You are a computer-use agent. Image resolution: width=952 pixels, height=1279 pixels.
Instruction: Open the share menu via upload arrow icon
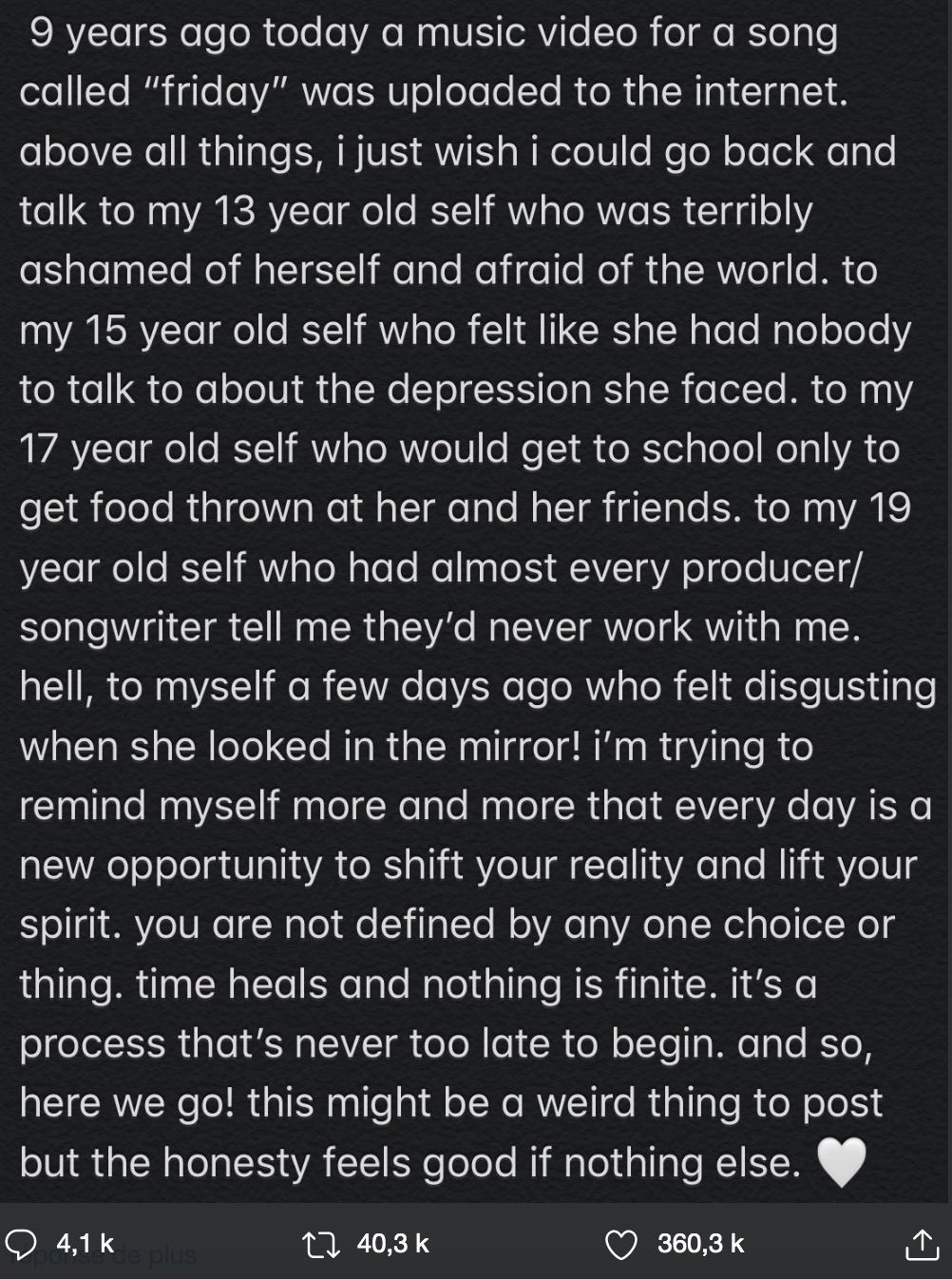921,1244
